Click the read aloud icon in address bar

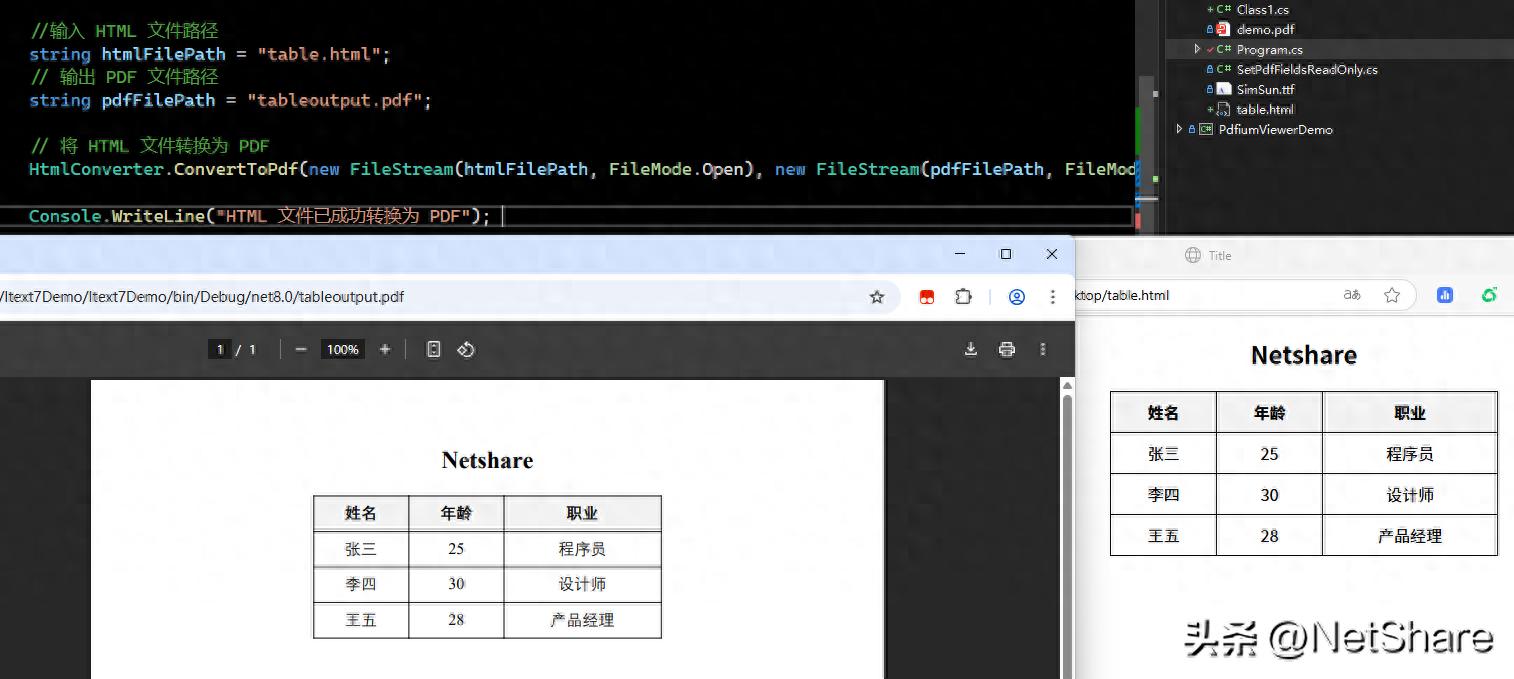pos(1352,295)
